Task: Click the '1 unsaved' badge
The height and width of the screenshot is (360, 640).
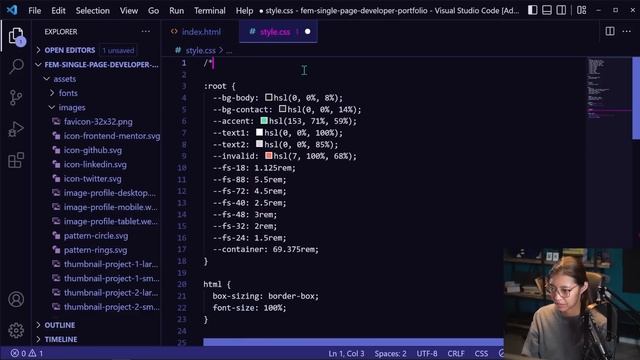Action: [118, 51]
